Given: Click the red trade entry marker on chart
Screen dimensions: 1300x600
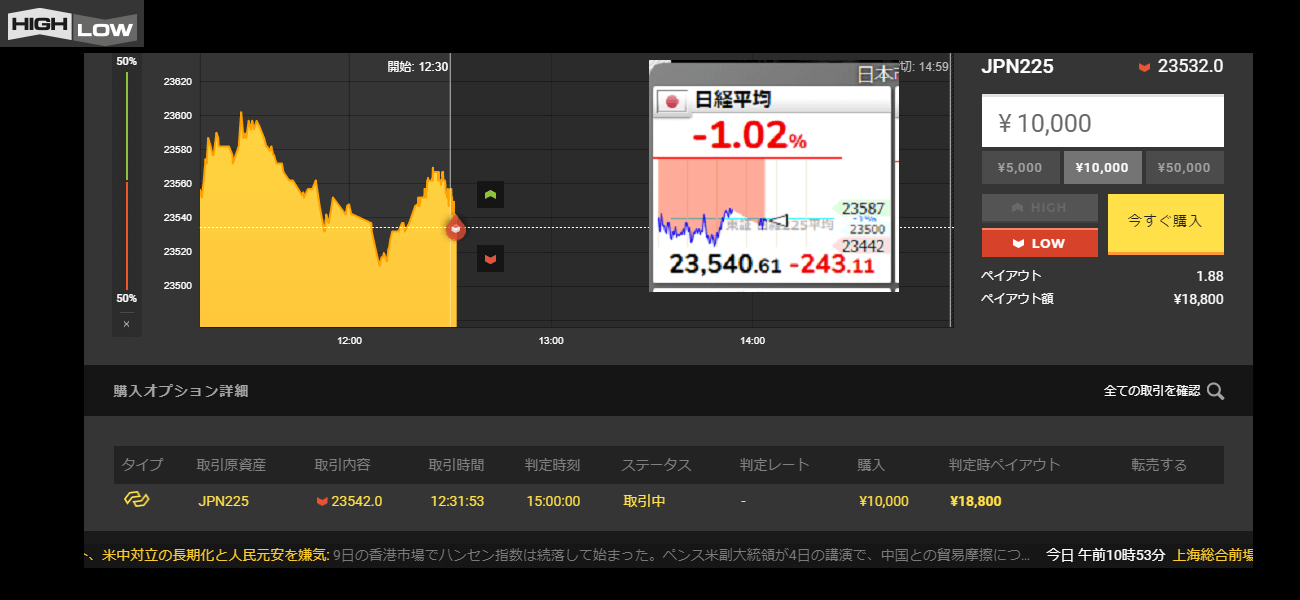Looking at the screenshot, I should tap(456, 229).
